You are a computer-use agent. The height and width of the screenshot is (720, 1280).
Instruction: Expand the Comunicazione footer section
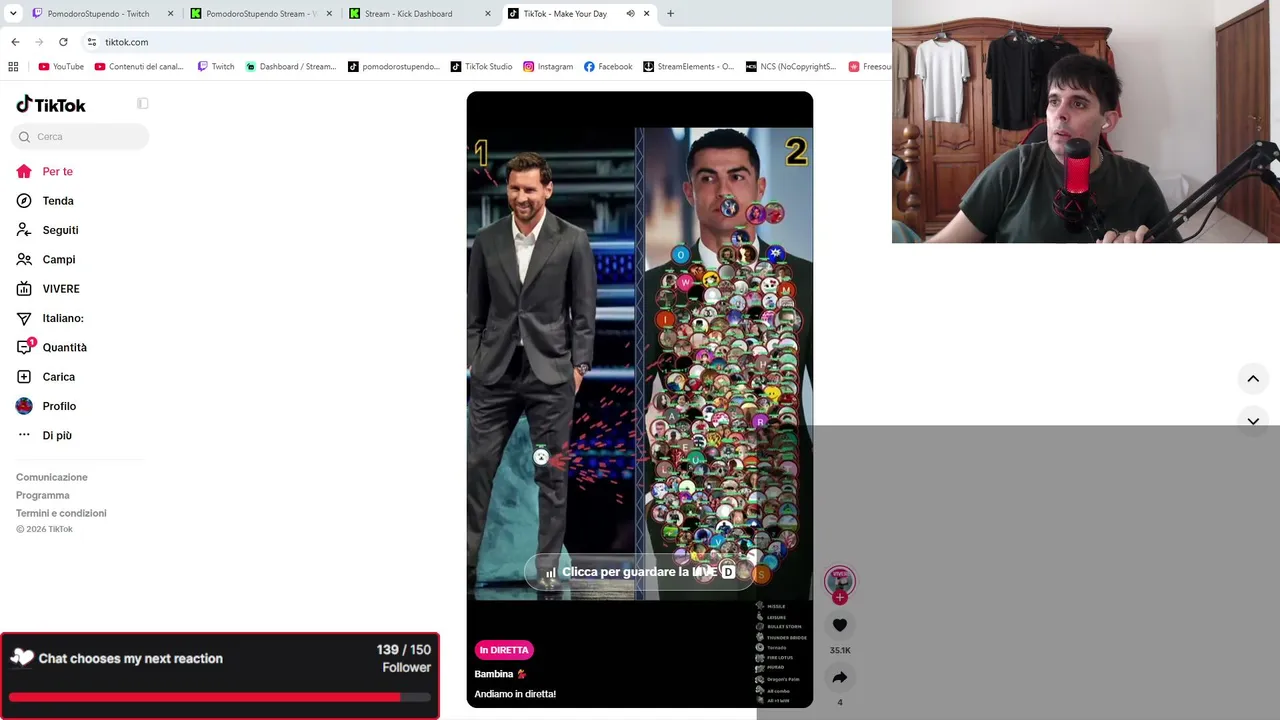click(x=52, y=477)
